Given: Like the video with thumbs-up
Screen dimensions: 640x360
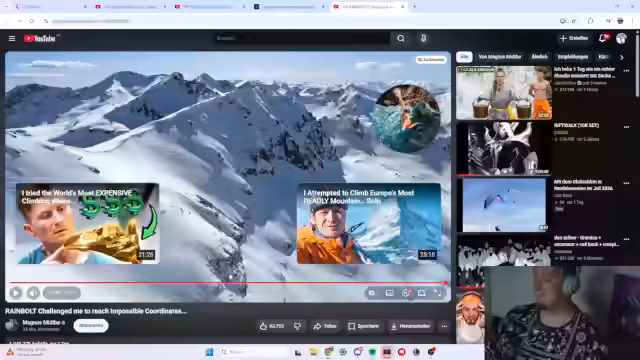Looking at the screenshot, I should click(x=272, y=326).
